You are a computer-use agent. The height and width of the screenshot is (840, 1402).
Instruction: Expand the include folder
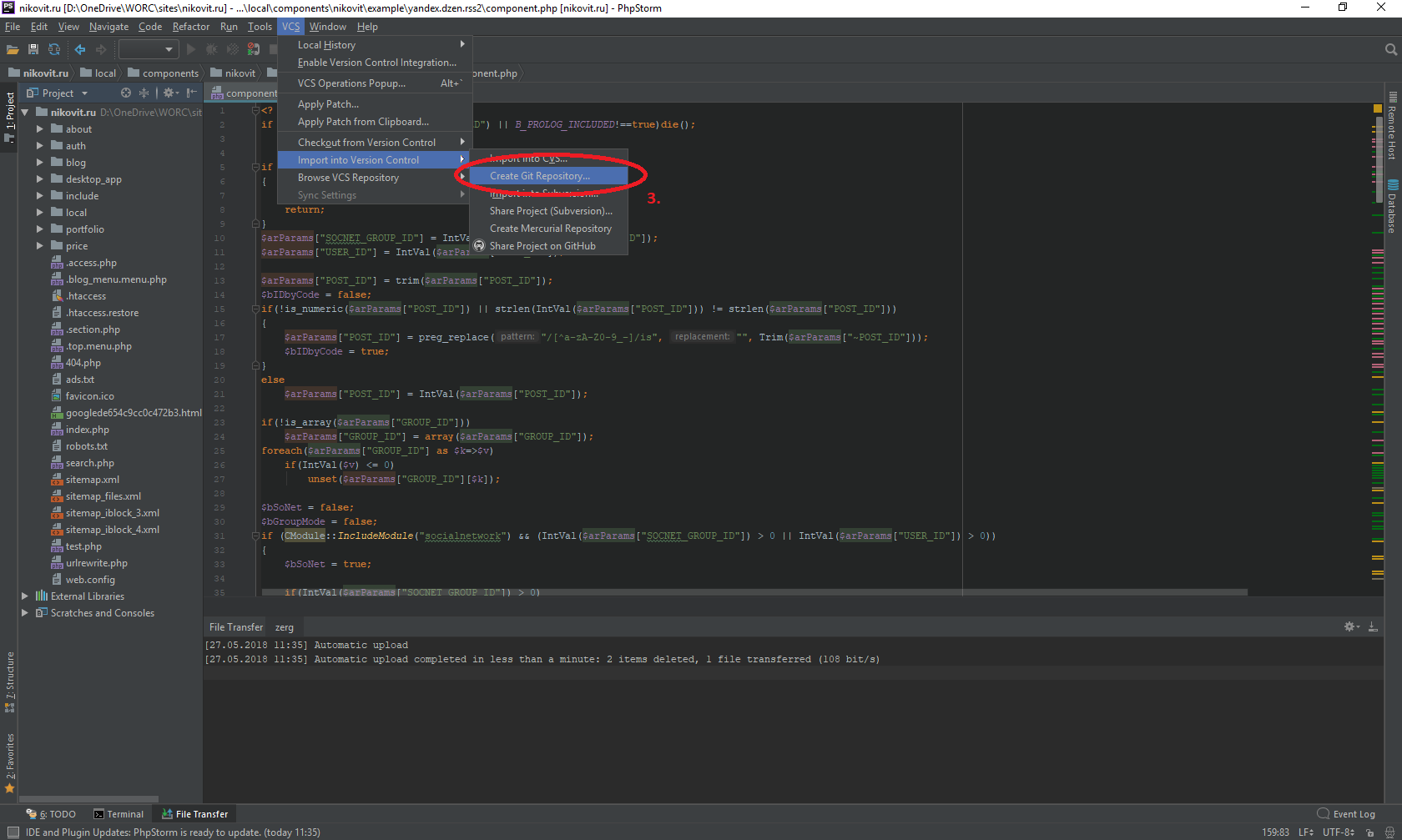click(39, 196)
